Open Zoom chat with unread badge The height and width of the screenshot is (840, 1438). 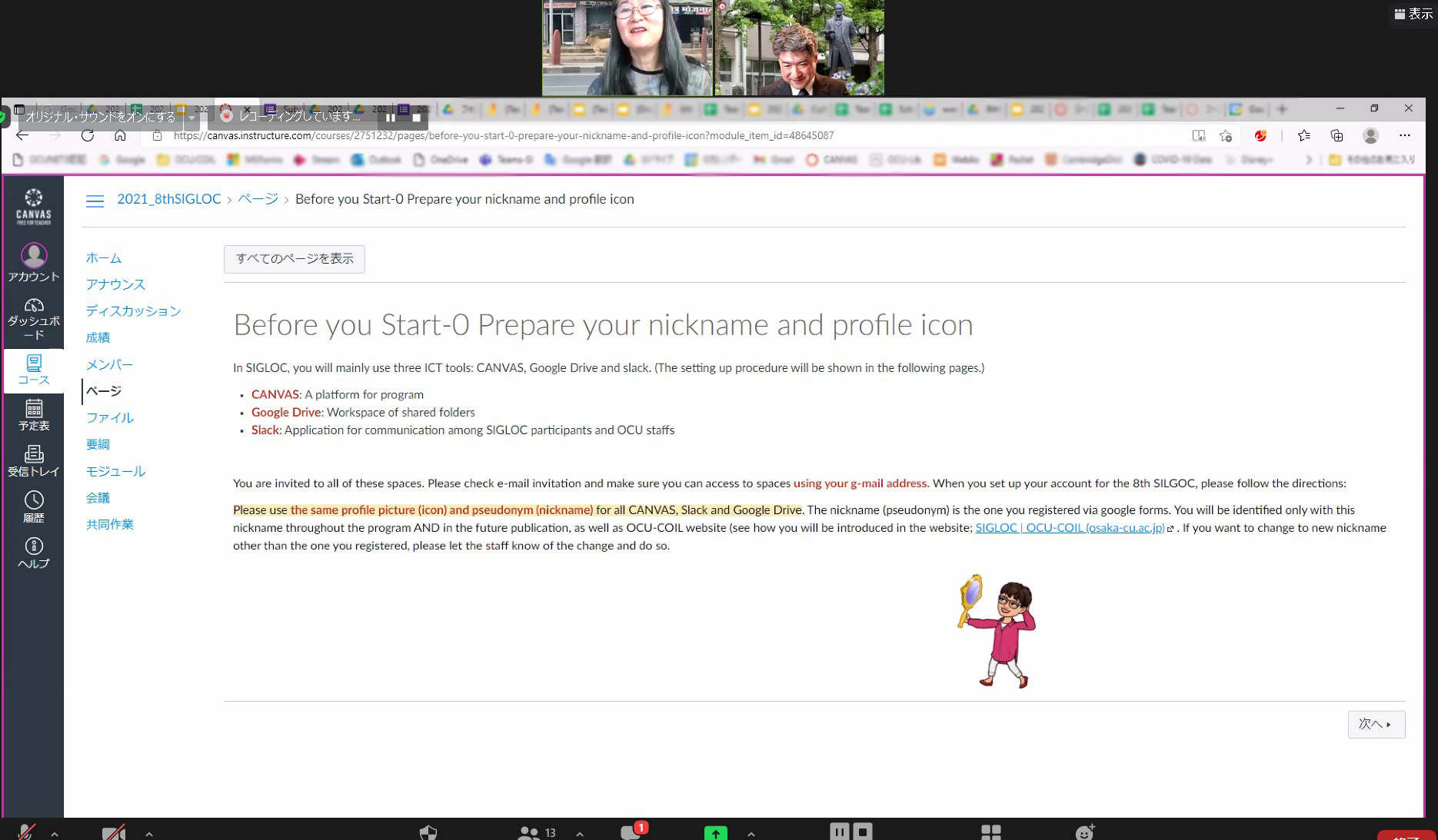pos(632,832)
